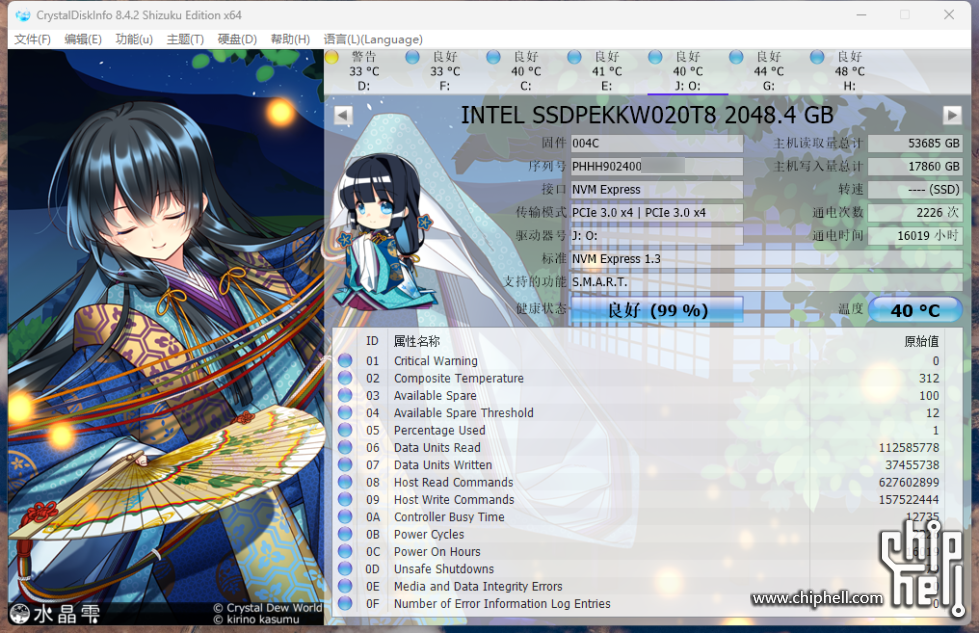
Task: Click the Composite Temperature status orb
Action: click(345, 378)
